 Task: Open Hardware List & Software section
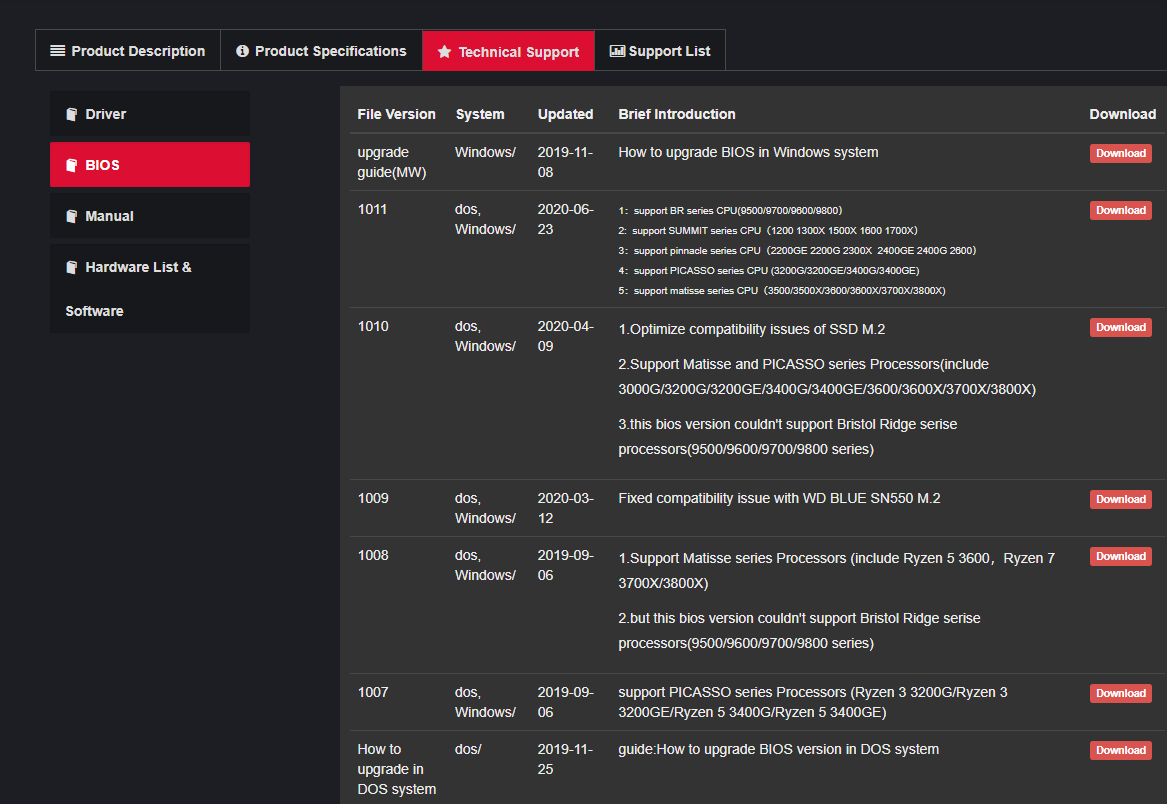(x=150, y=288)
